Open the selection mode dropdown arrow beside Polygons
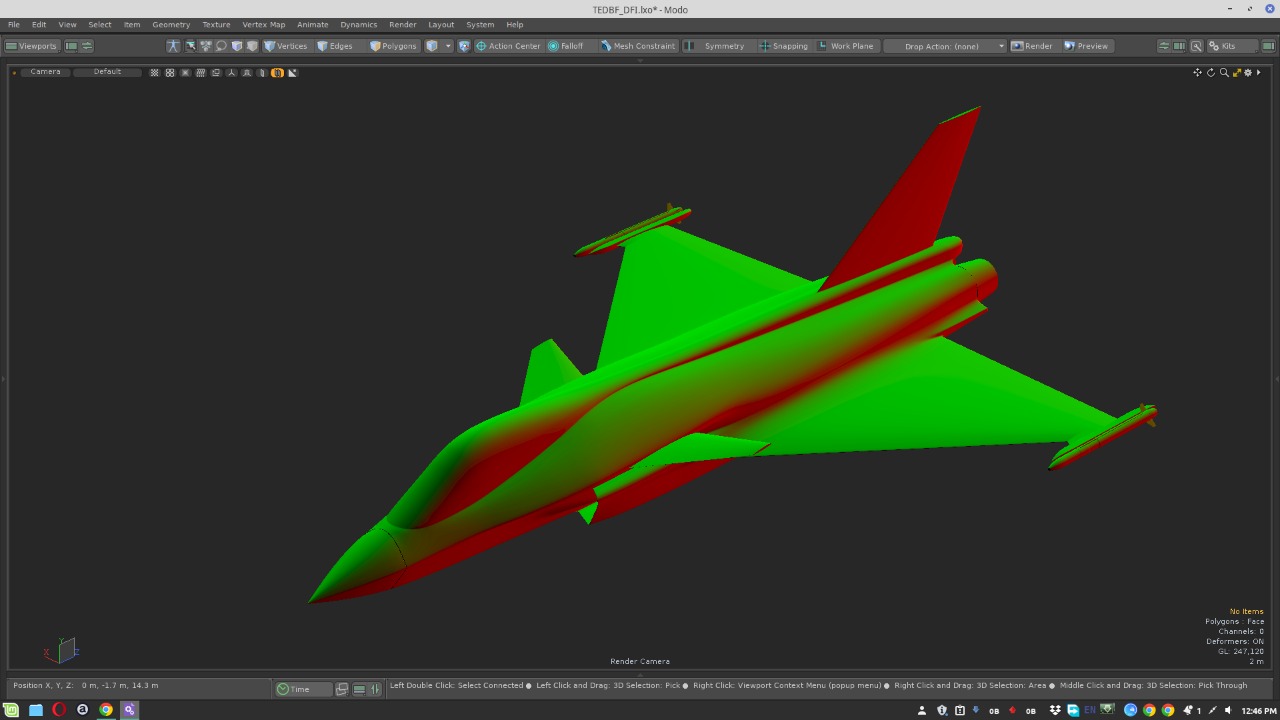 pyautogui.click(x=448, y=46)
